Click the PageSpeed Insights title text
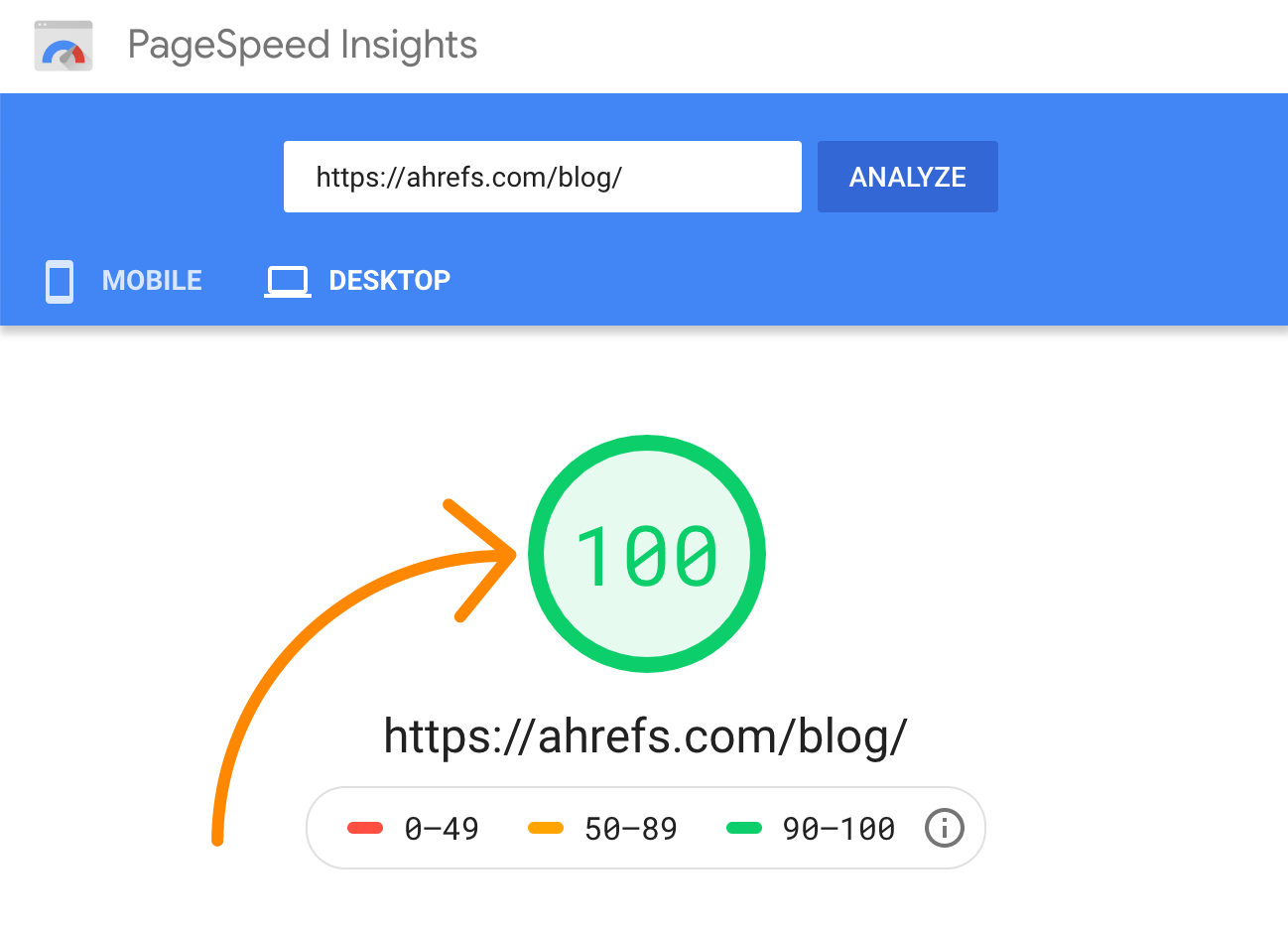 coord(302,45)
